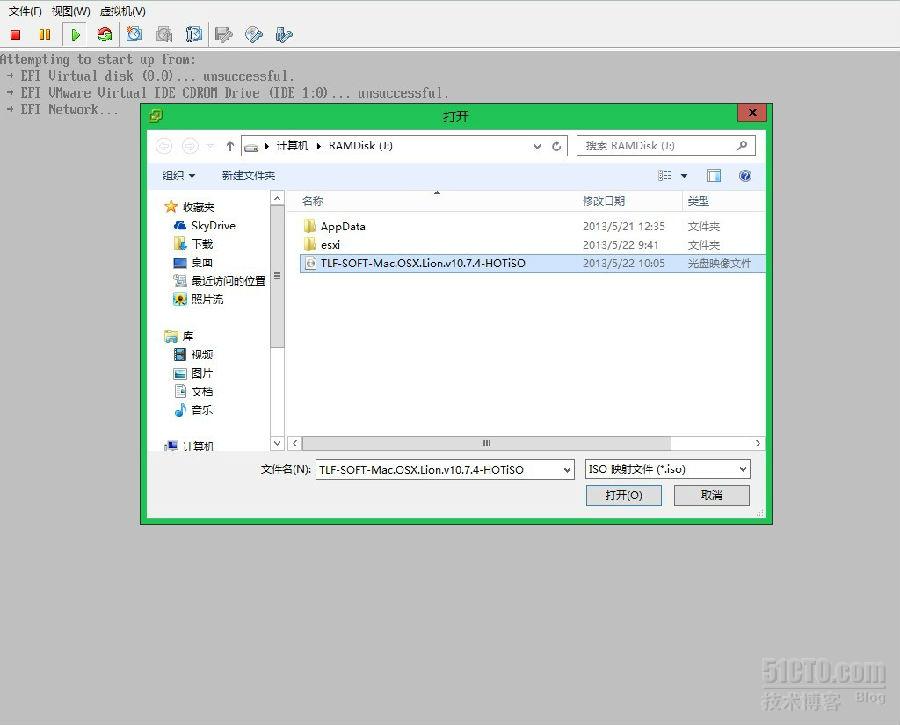Image resolution: width=900 pixels, height=725 pixels.
Task: Click the CD/DVD device connection toolbar icon
Action: coord(254,35)
